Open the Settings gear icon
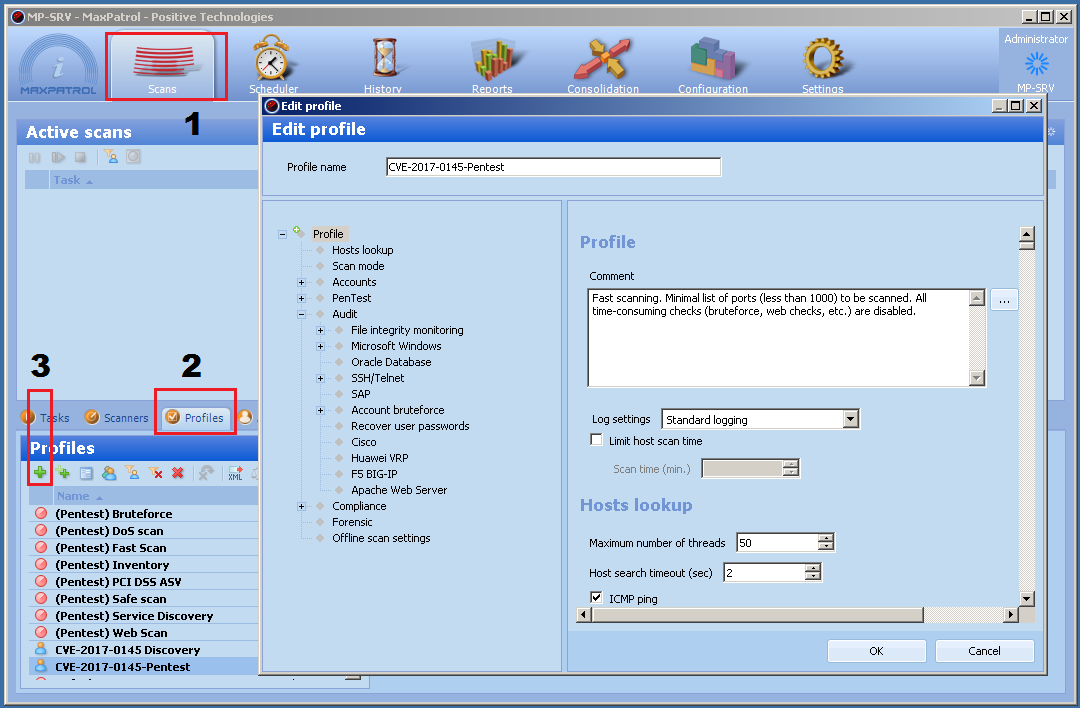The width and height of the screenshot is (1080, 708). 822,60
